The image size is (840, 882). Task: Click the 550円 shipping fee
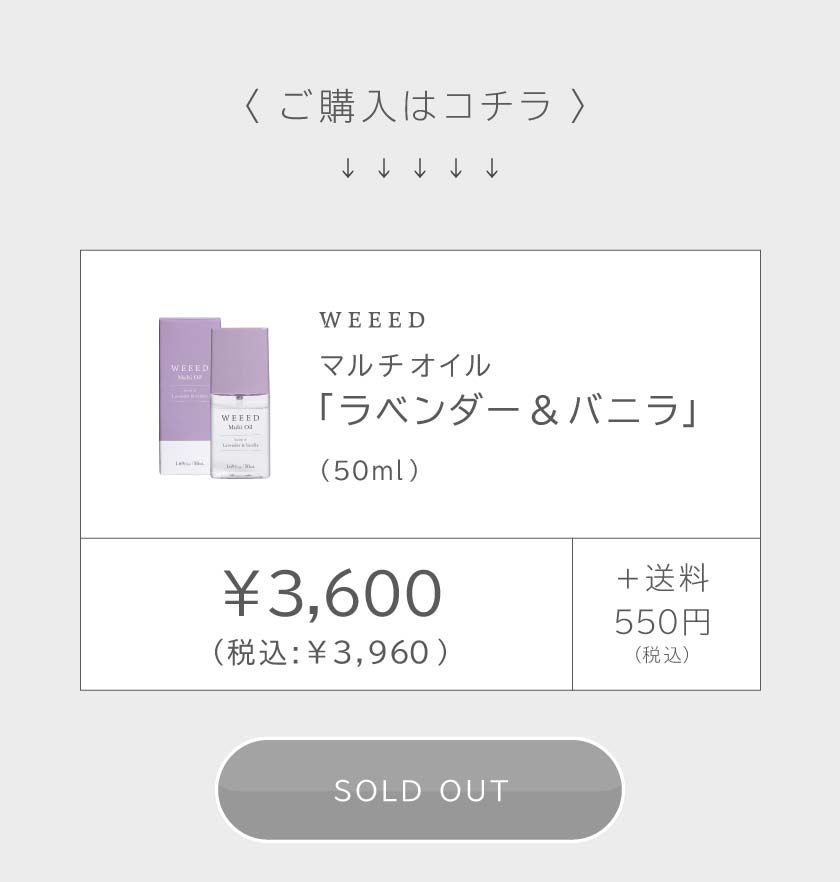(x=663, y=622)
